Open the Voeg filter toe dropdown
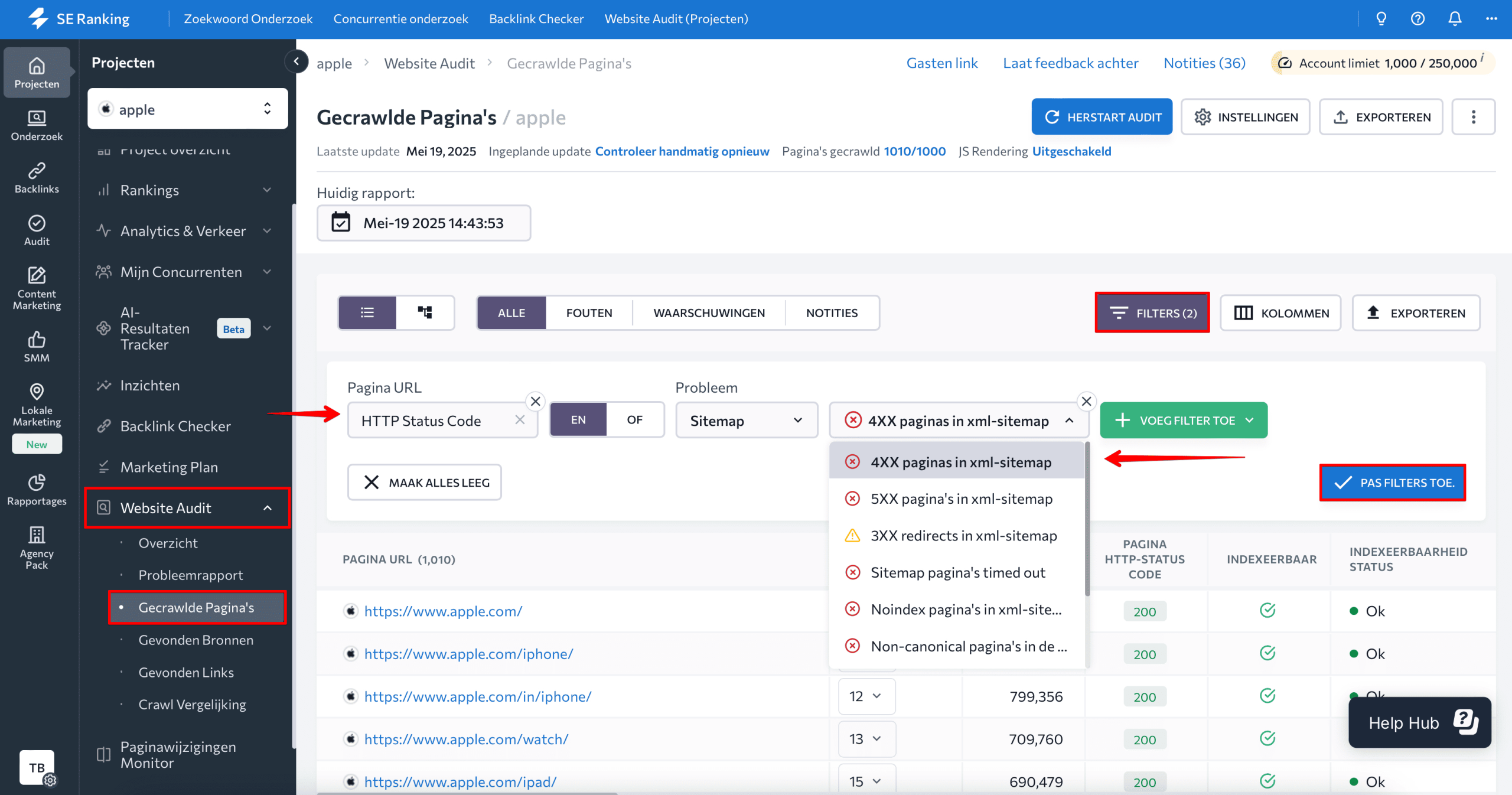The image size is (1512, 795). [x=1184, y=421]
